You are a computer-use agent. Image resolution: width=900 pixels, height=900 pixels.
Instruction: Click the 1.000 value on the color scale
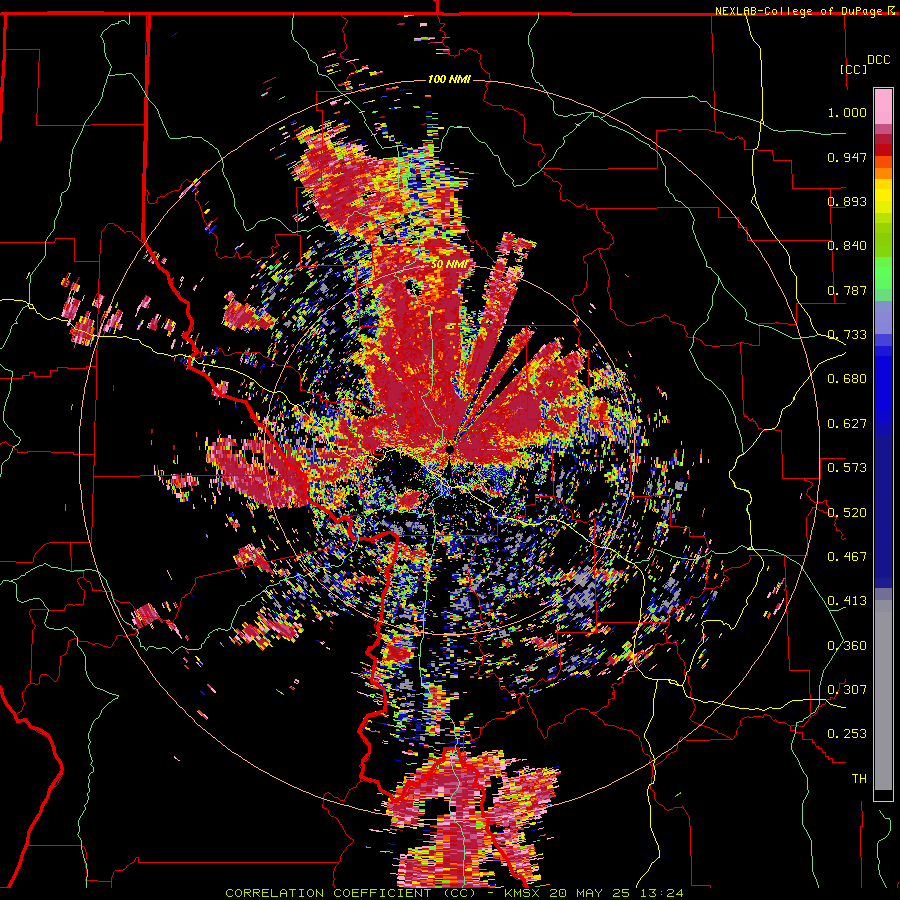(x=847, y=112)
